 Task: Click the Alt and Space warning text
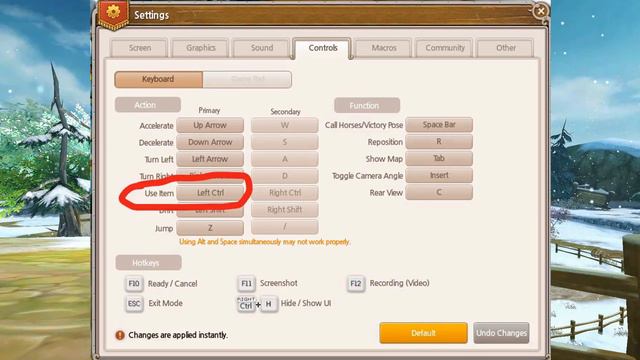[x=264, y=242]
